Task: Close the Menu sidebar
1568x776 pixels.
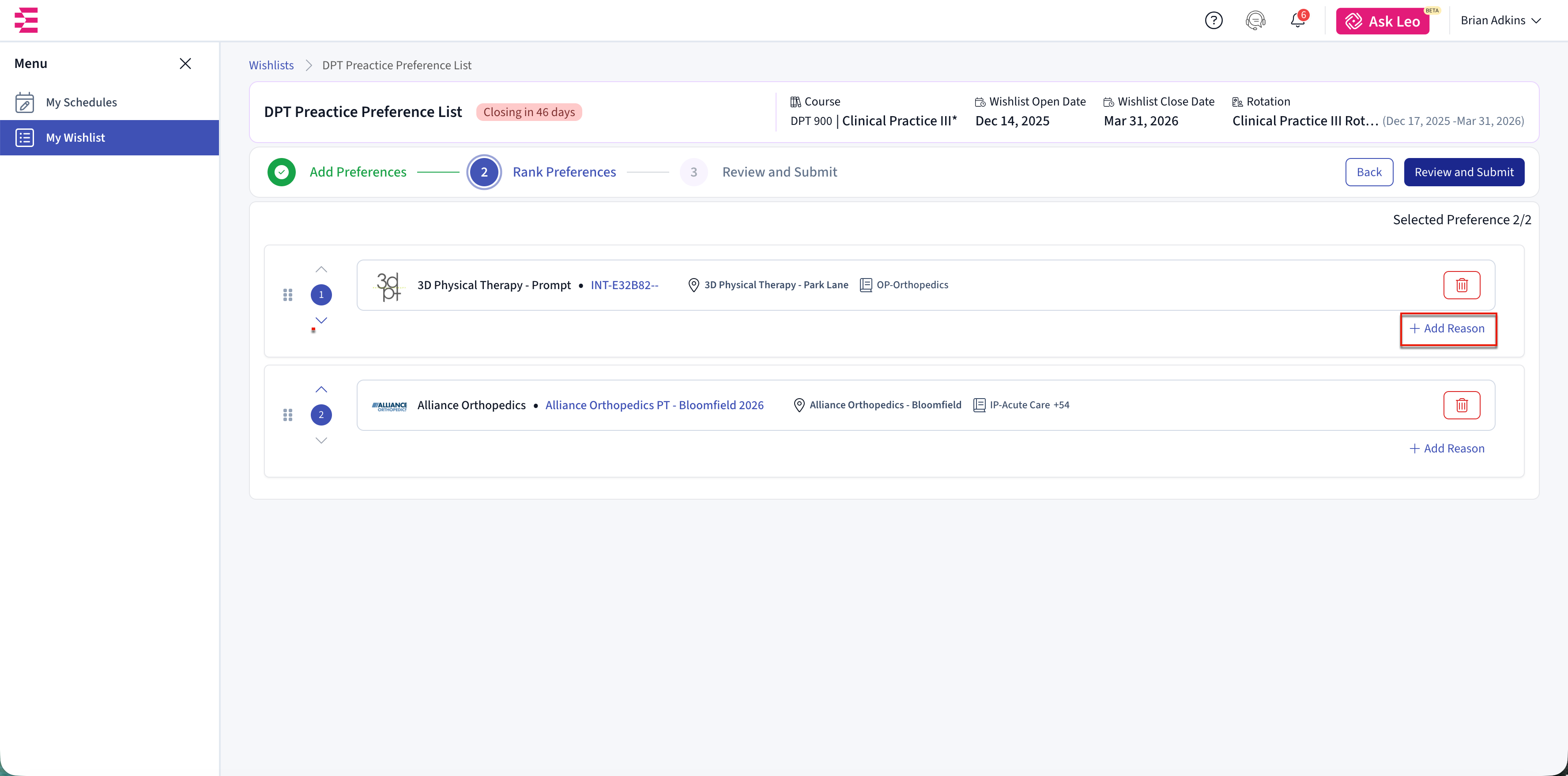Action: (x=185, y=64)
